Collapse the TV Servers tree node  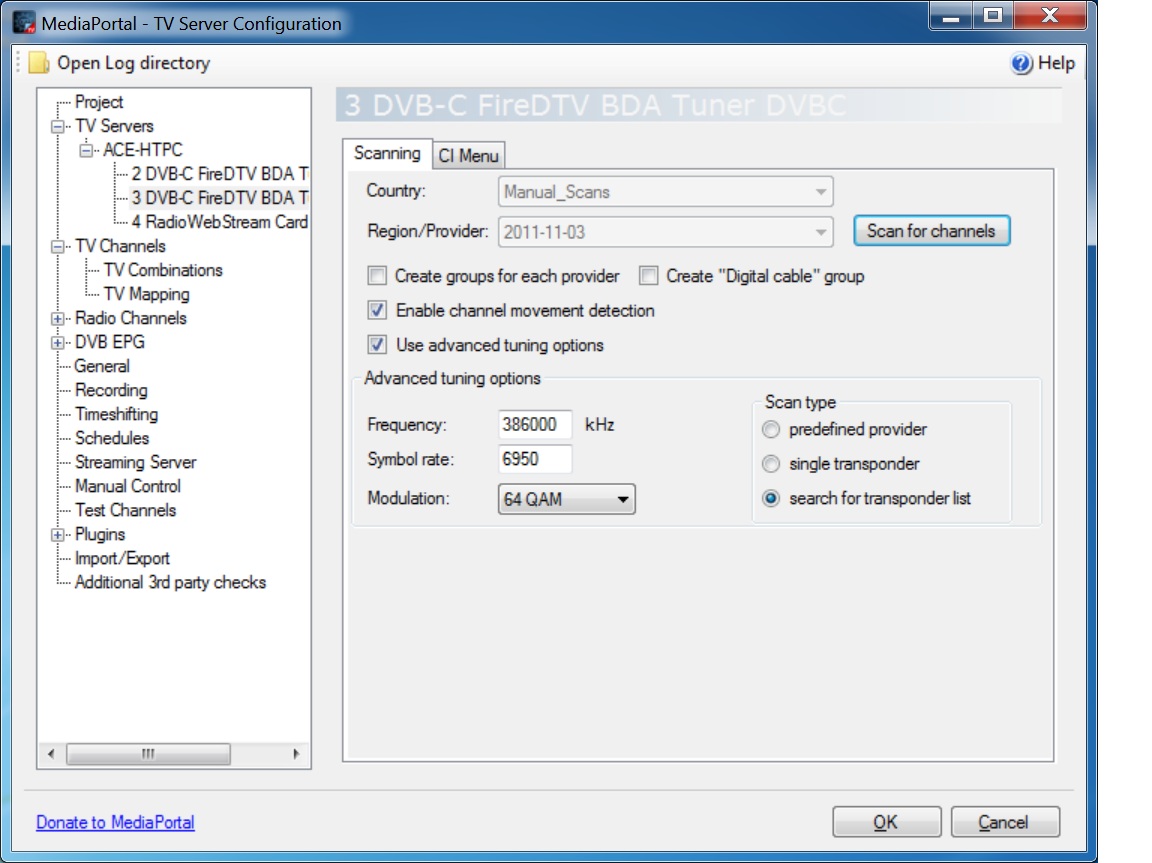(57, 126)
